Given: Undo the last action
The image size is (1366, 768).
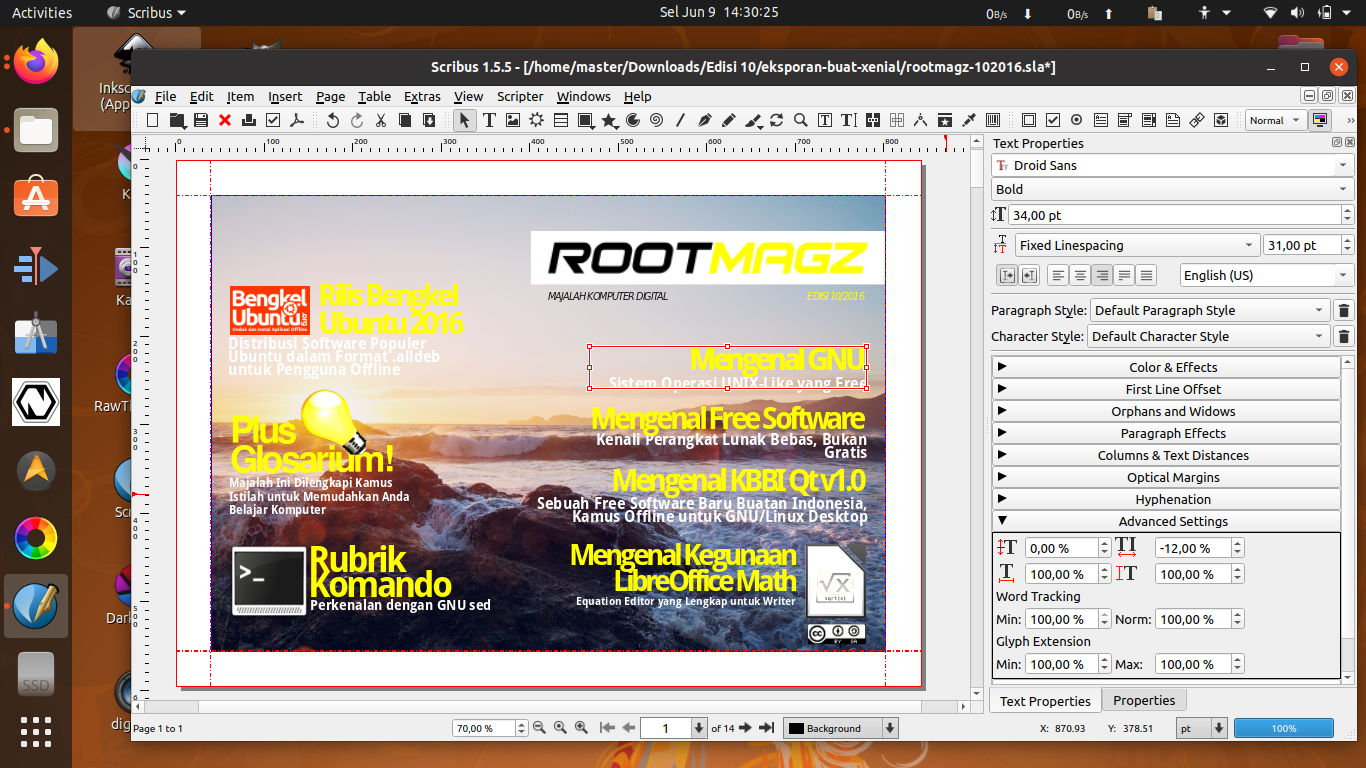Looking at the screenshot, I should coord(333,120).
